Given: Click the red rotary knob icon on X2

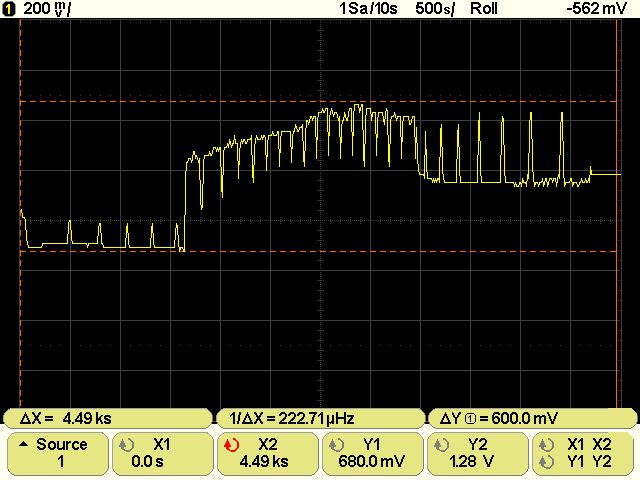Looking at the screenshot, I should click(231, 444).
